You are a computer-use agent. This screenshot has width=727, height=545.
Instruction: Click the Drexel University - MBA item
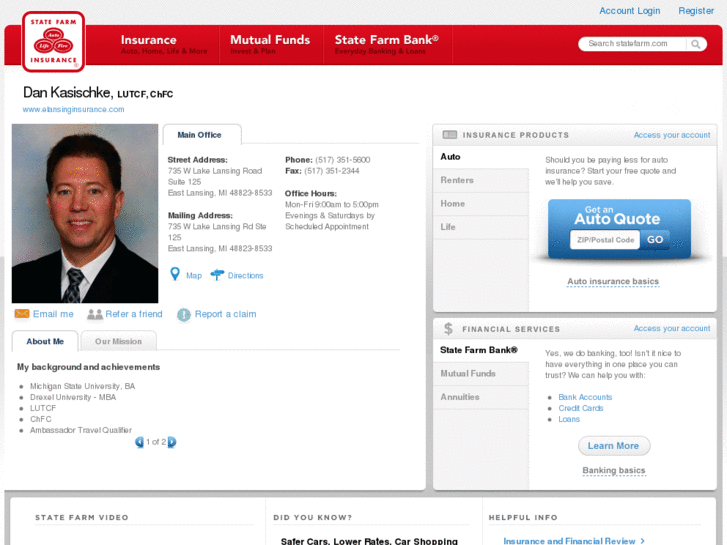pyautogui.click(x=73, y=398)
